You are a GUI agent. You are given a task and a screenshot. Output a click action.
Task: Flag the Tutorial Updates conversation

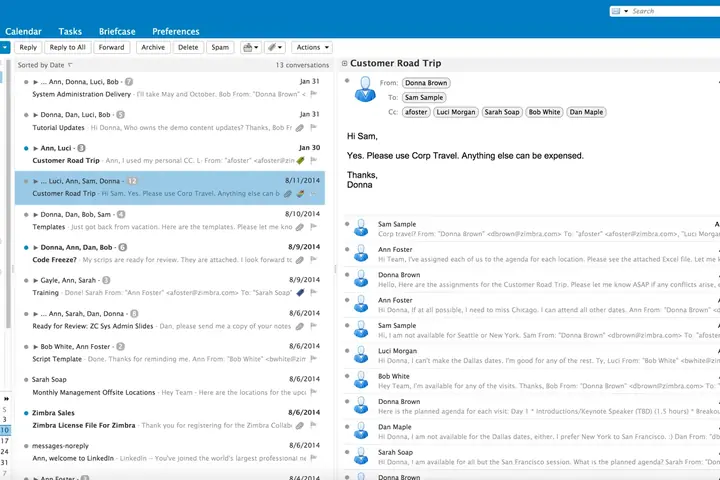[x=314, y=127]
